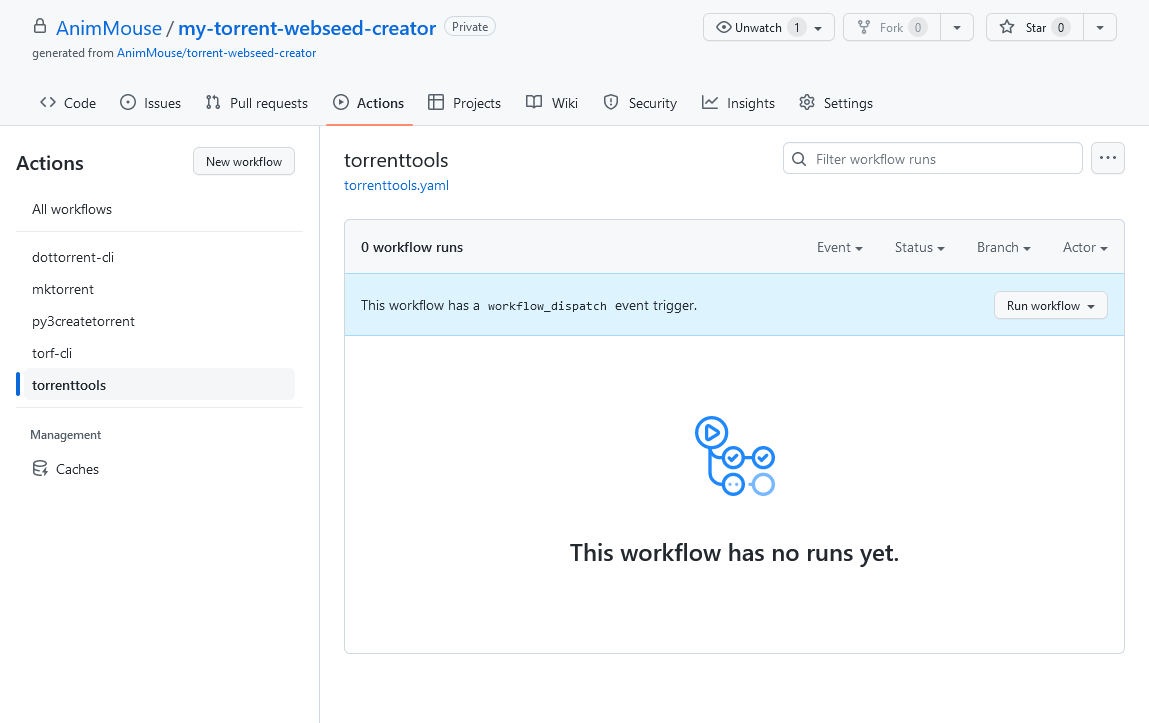
Task: Click the Private badge label
Action: point(470,27)
